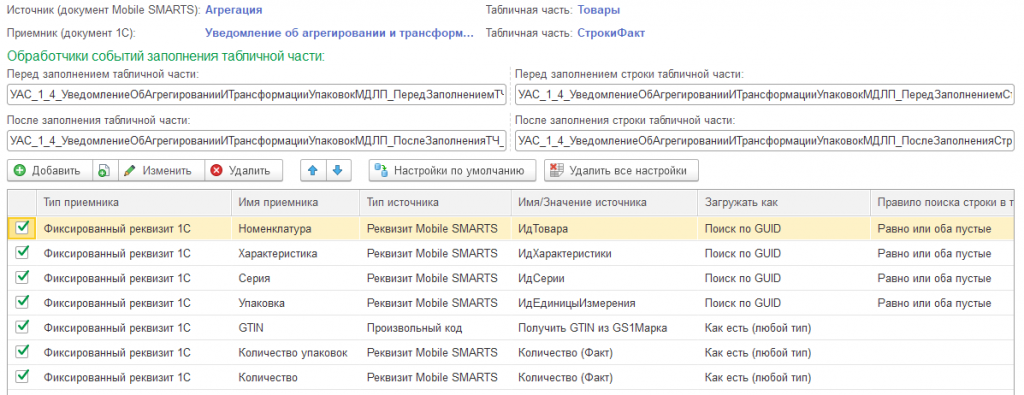Open the Уведомление об агрегировании receiver link
The image size is (1024, 395).
(339, 33)
